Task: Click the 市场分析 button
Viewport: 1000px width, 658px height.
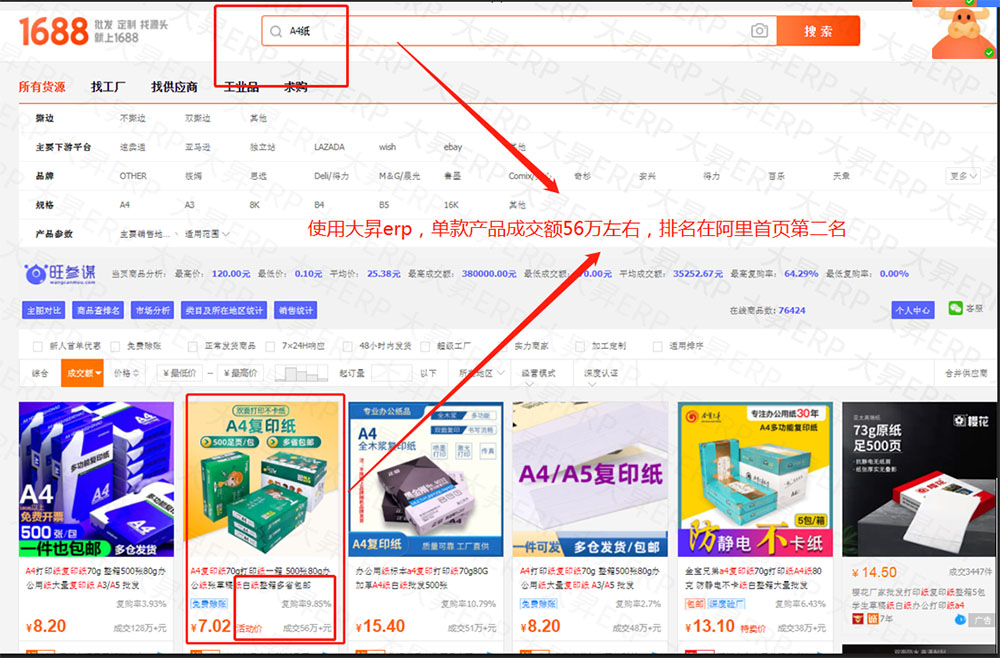Action: [x=151, y=310]
